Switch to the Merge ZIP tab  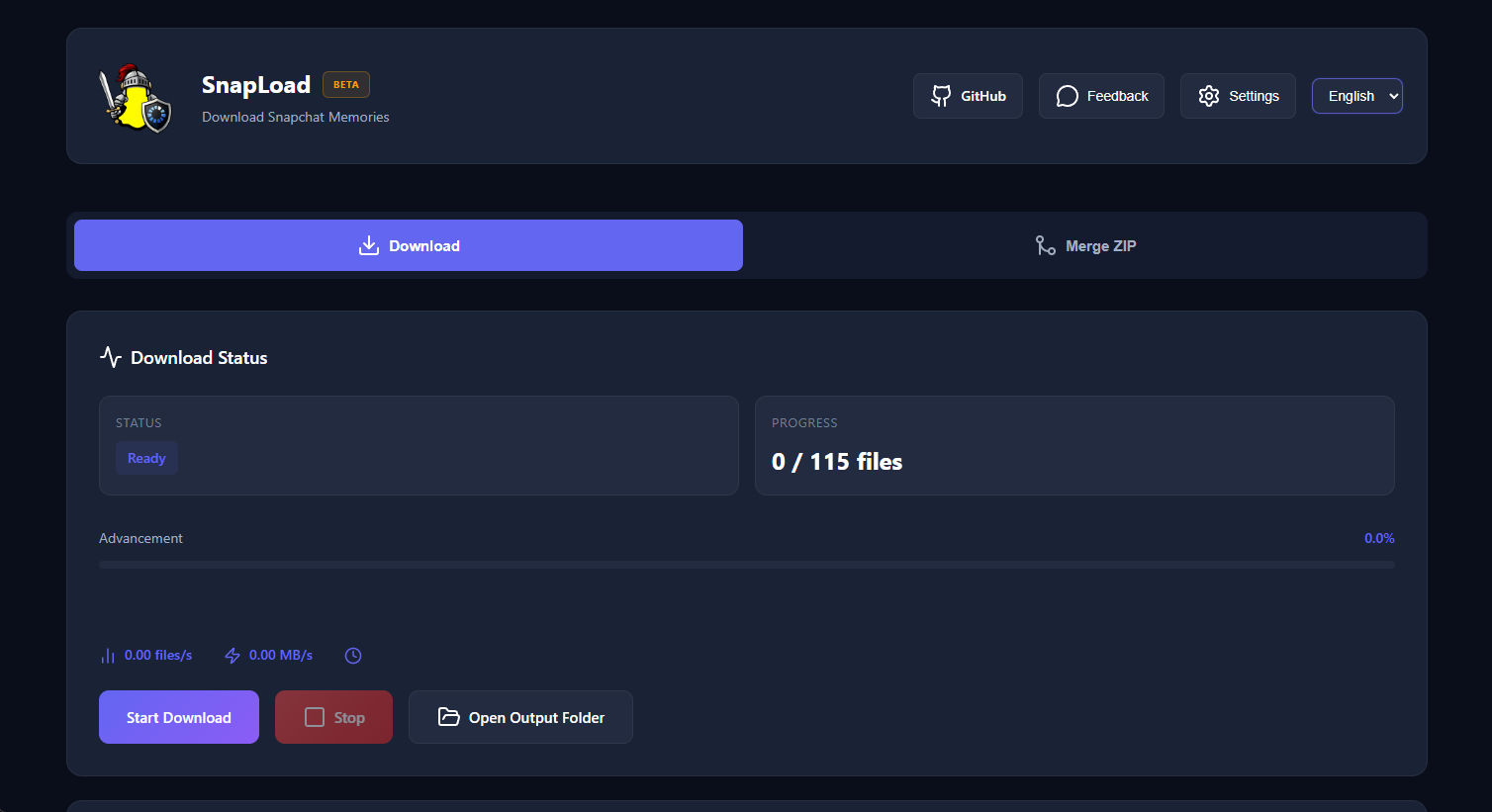tap(1084, 245)
